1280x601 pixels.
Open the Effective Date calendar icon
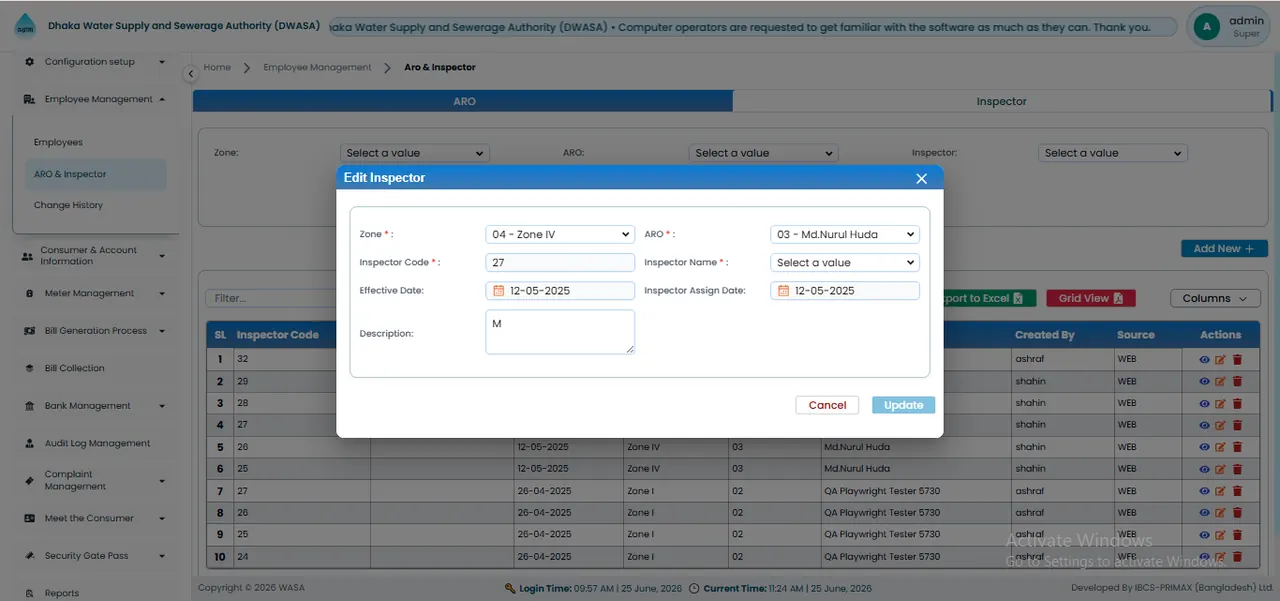pyautogui.click(x=499, y=291)
